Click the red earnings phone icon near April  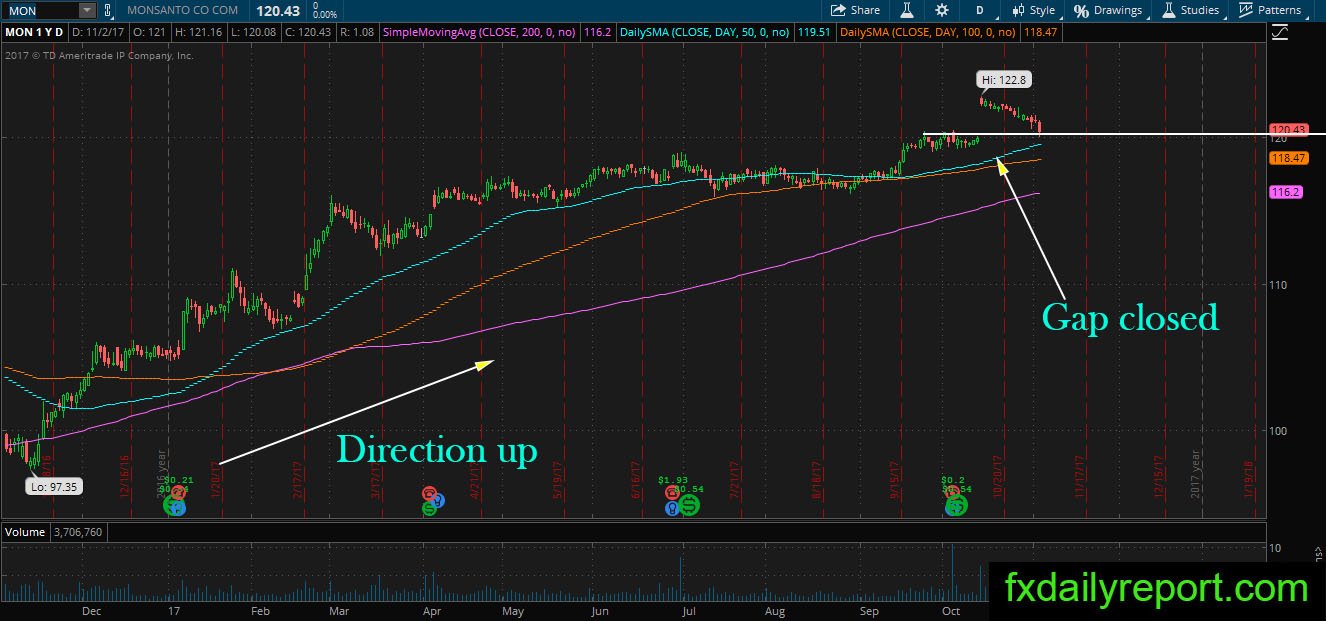429,494
